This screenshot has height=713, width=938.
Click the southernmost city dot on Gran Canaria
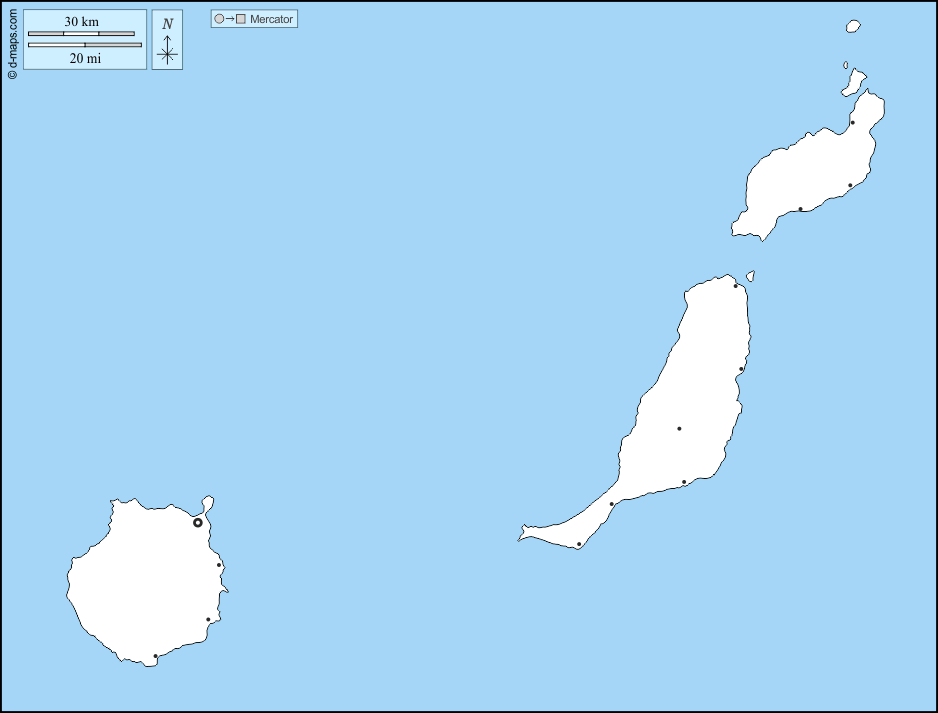156,656
